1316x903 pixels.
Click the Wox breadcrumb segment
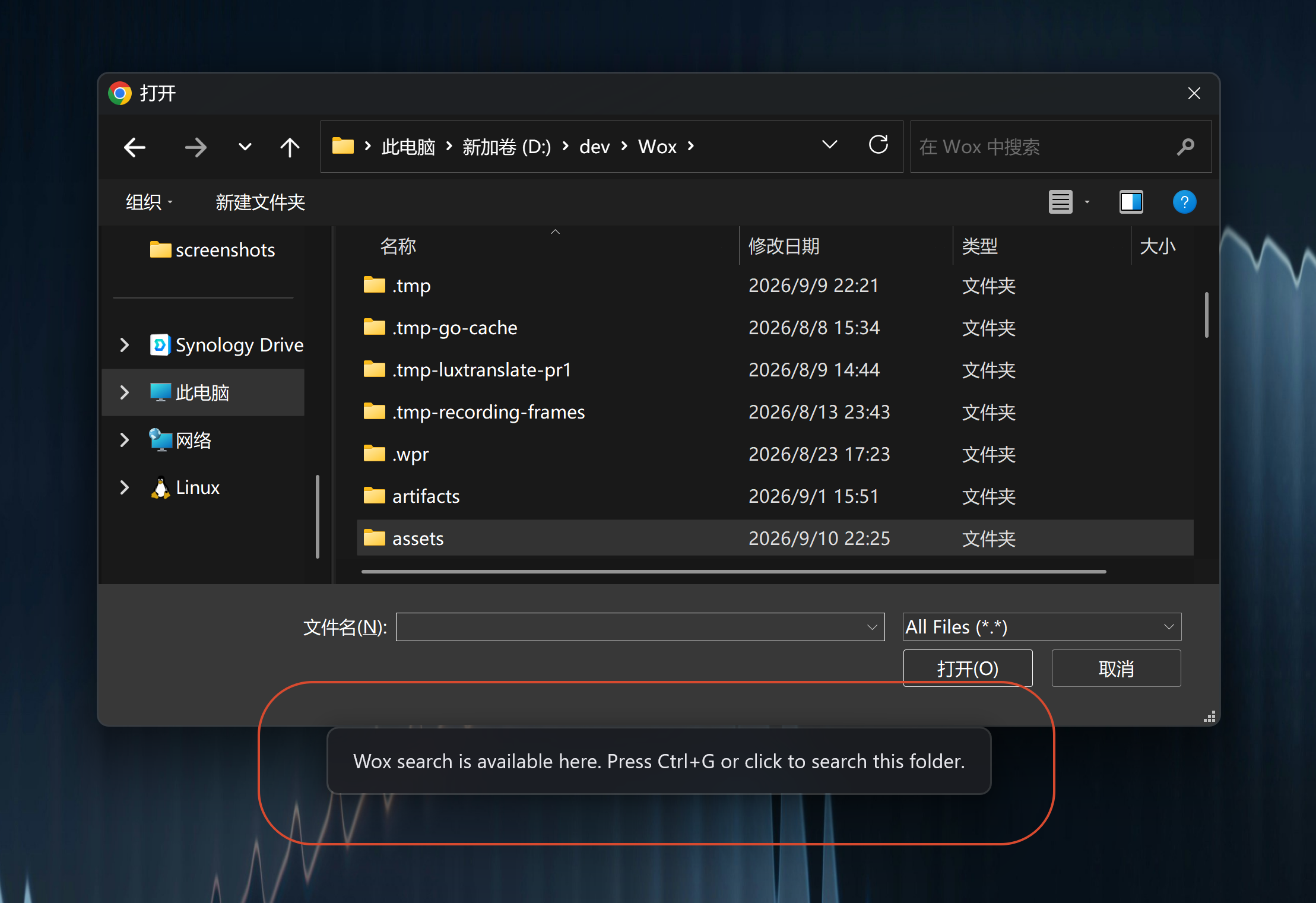click(658, 147)
